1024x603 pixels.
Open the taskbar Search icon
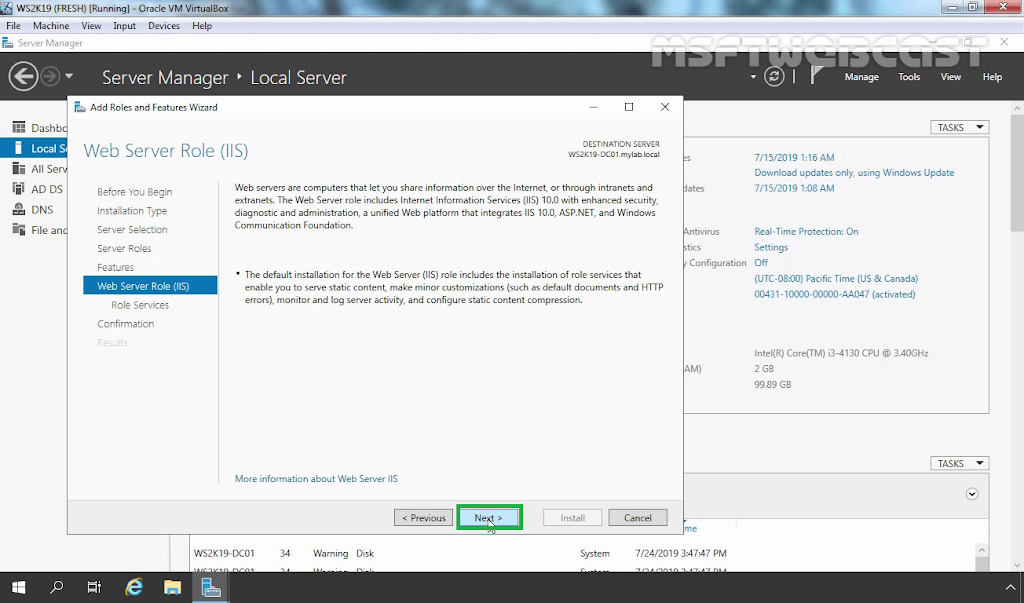[x=57, y=587]
